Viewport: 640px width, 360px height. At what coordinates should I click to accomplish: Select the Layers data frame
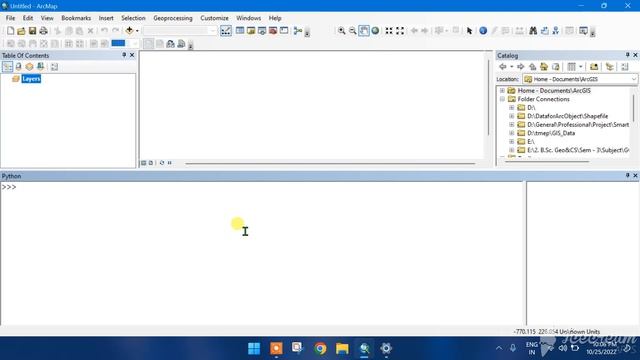click(x=31, y=79)
